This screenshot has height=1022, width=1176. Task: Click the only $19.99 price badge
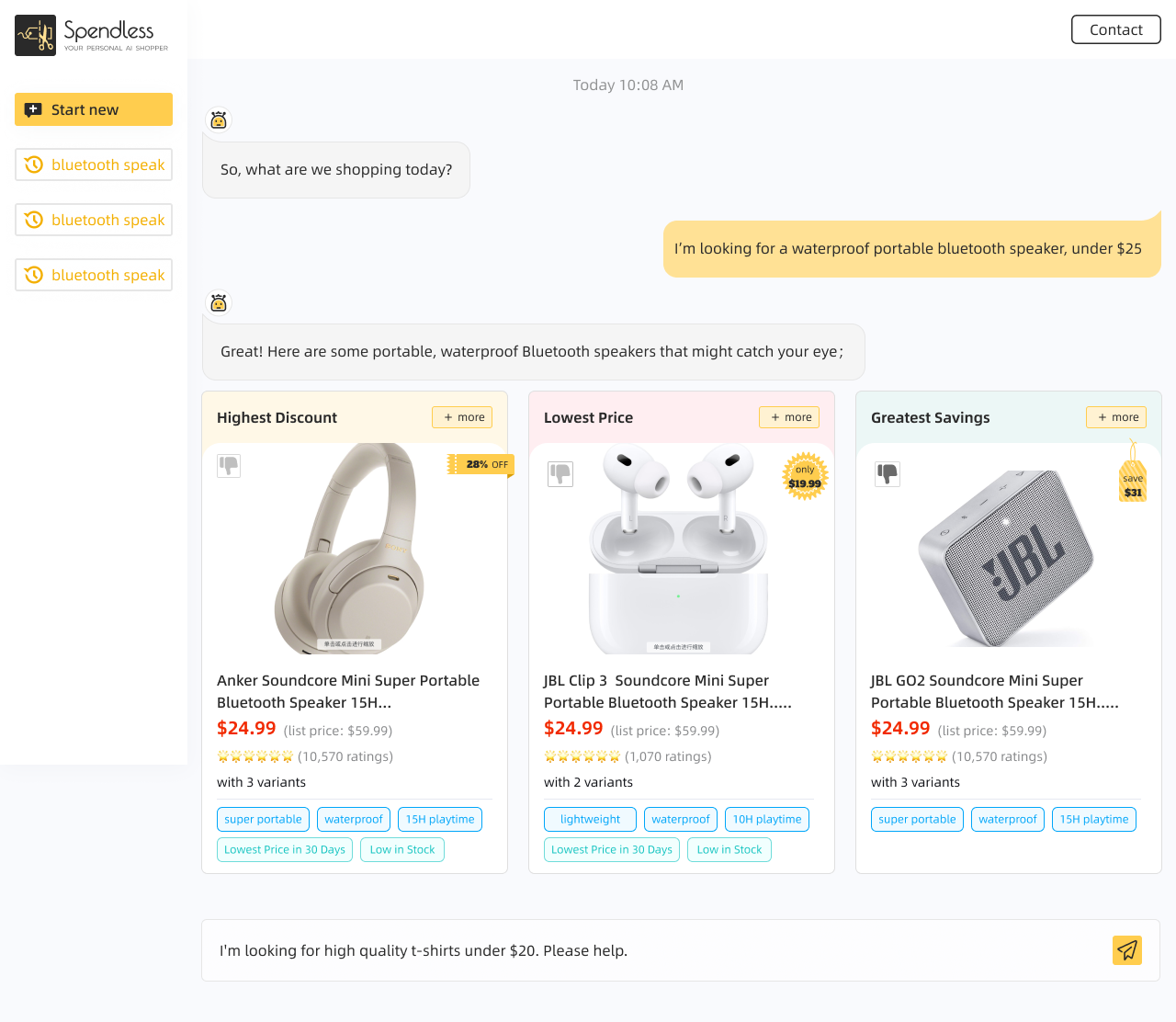805,476
